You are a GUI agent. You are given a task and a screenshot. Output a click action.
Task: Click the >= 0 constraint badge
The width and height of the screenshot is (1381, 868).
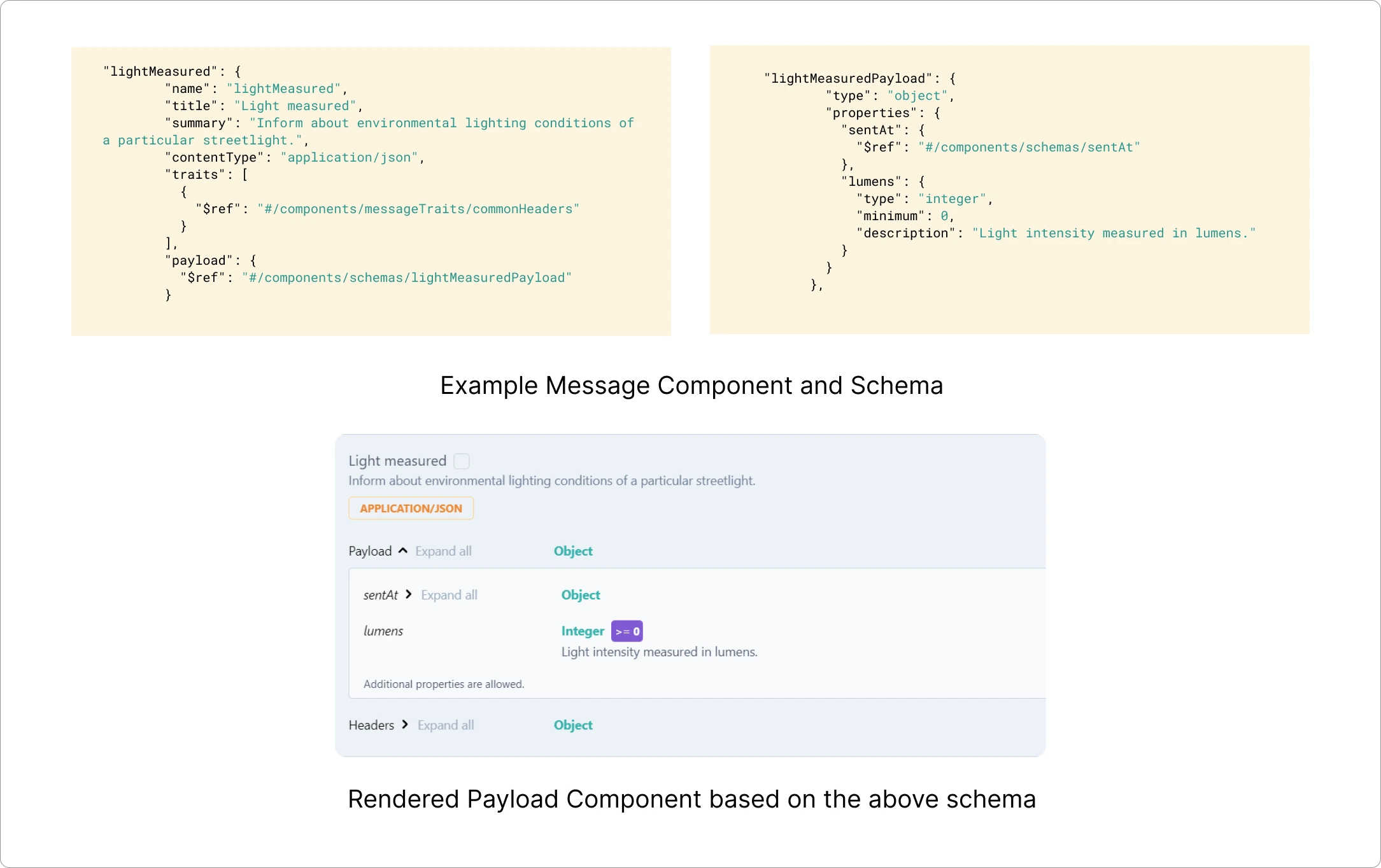coord(627,631)
